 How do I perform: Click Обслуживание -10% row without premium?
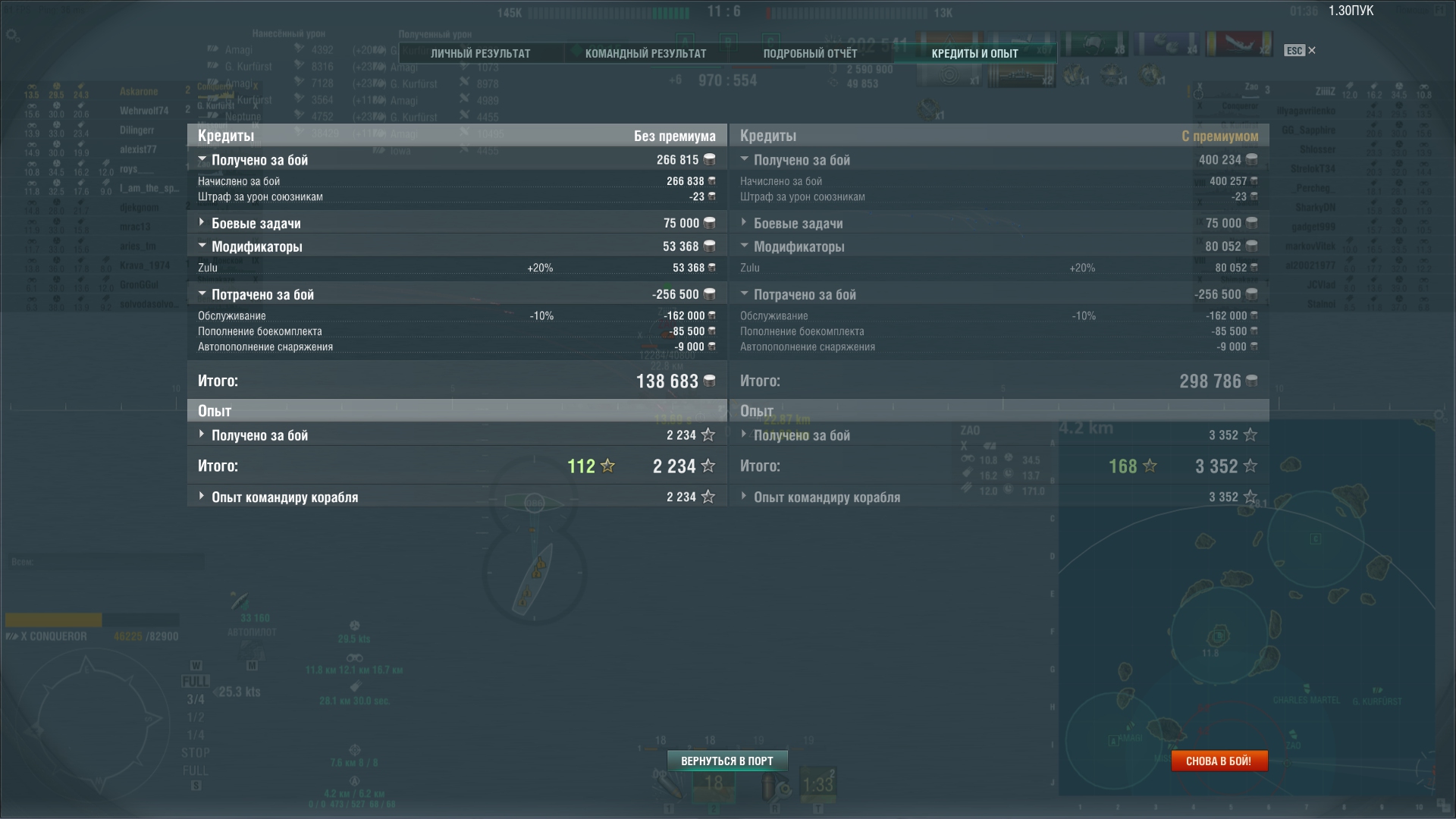click(457, 315)
